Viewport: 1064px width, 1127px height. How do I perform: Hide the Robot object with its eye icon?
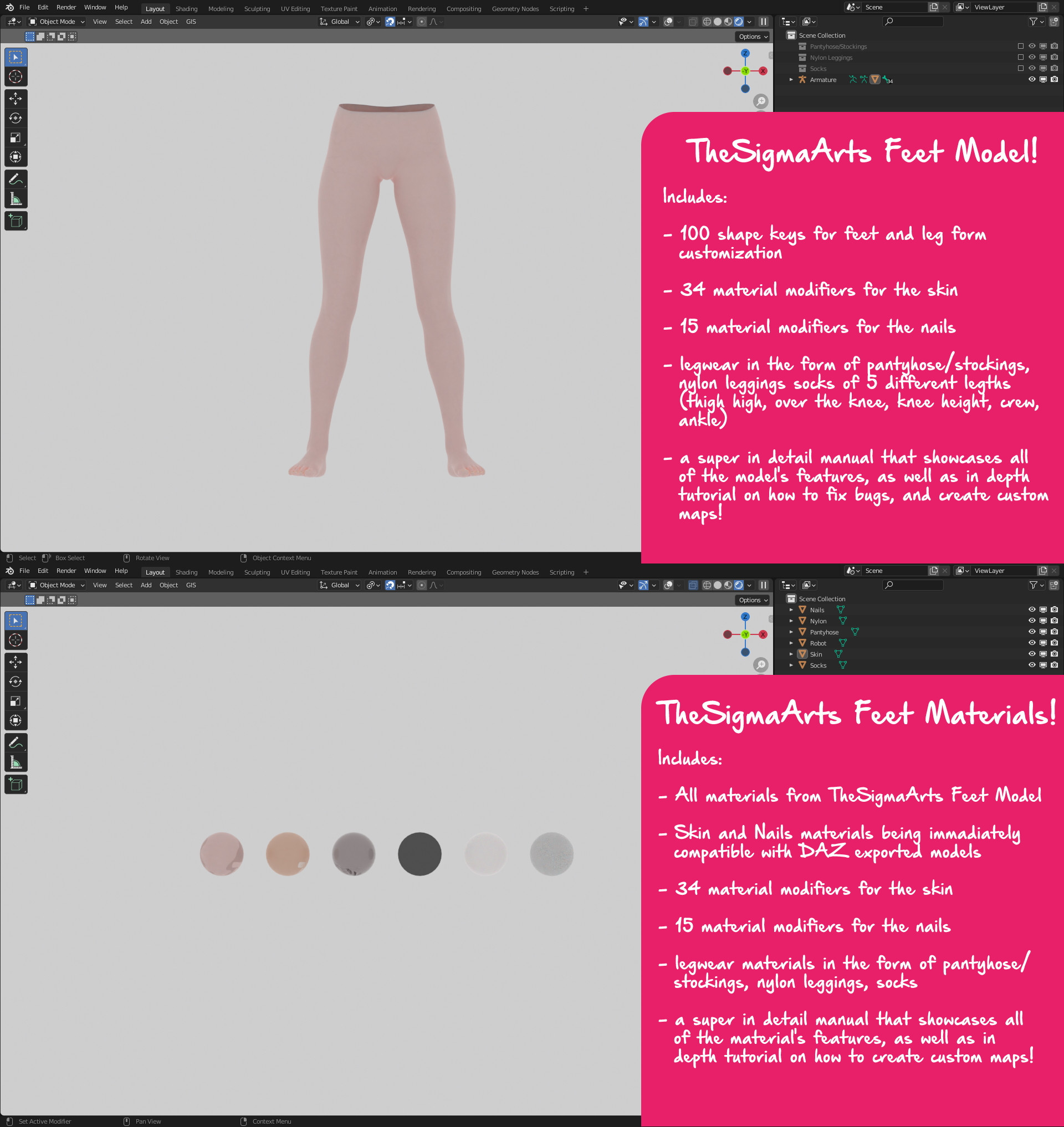(1032, 643)
